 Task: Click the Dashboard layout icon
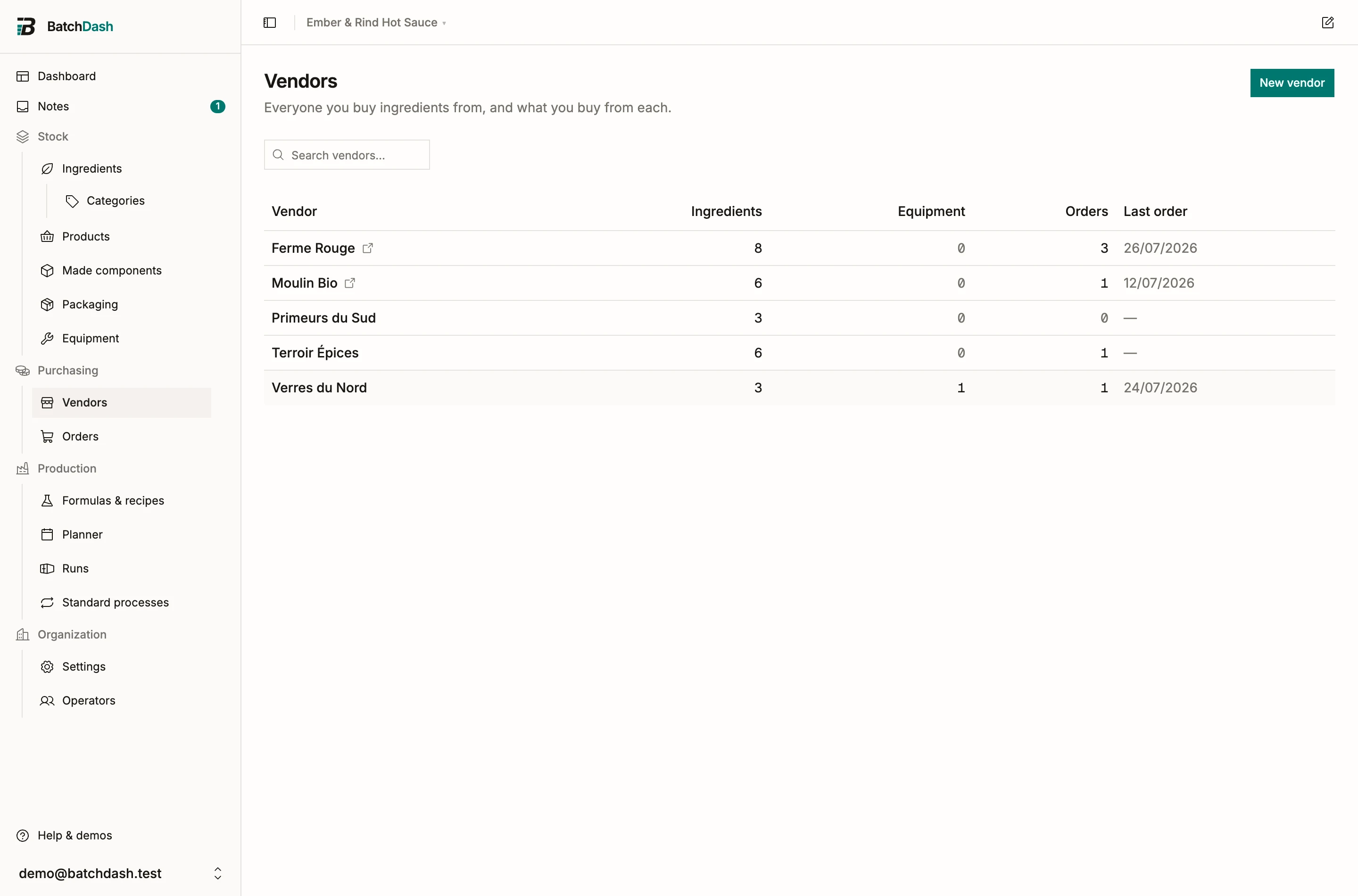[x=23, y=76]
